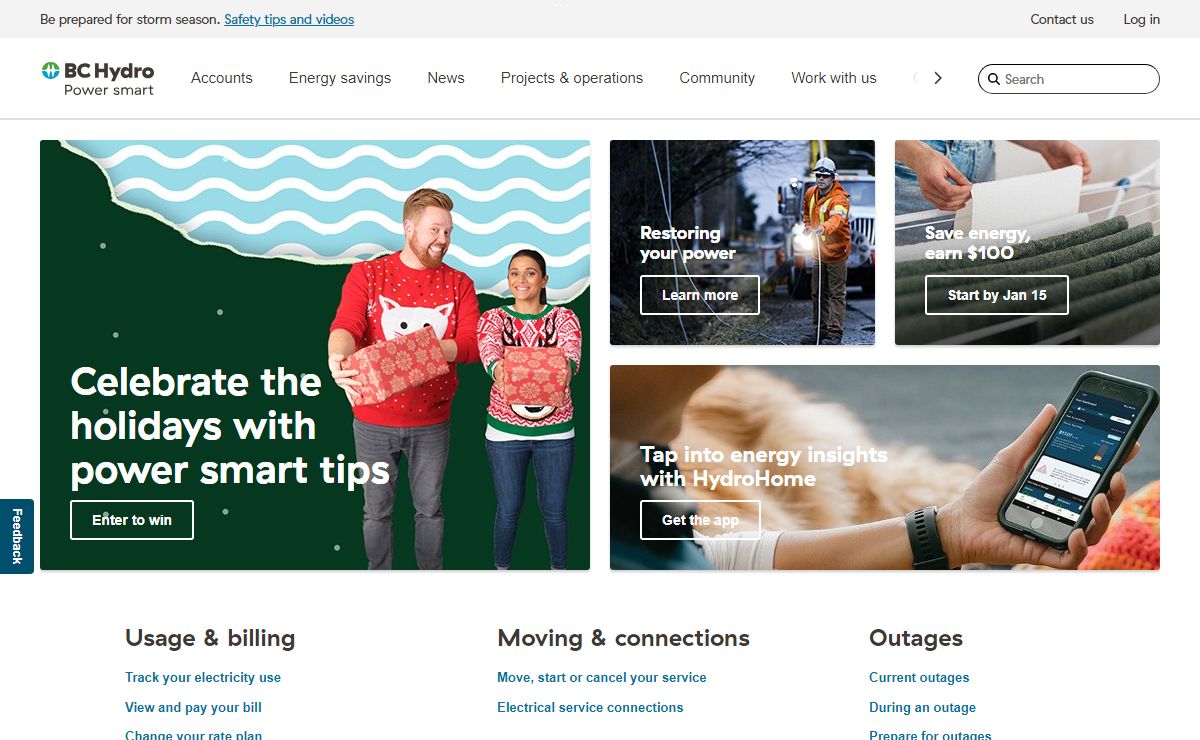
Task: Click the magnifying glass search icon
Action: (994, 79)
